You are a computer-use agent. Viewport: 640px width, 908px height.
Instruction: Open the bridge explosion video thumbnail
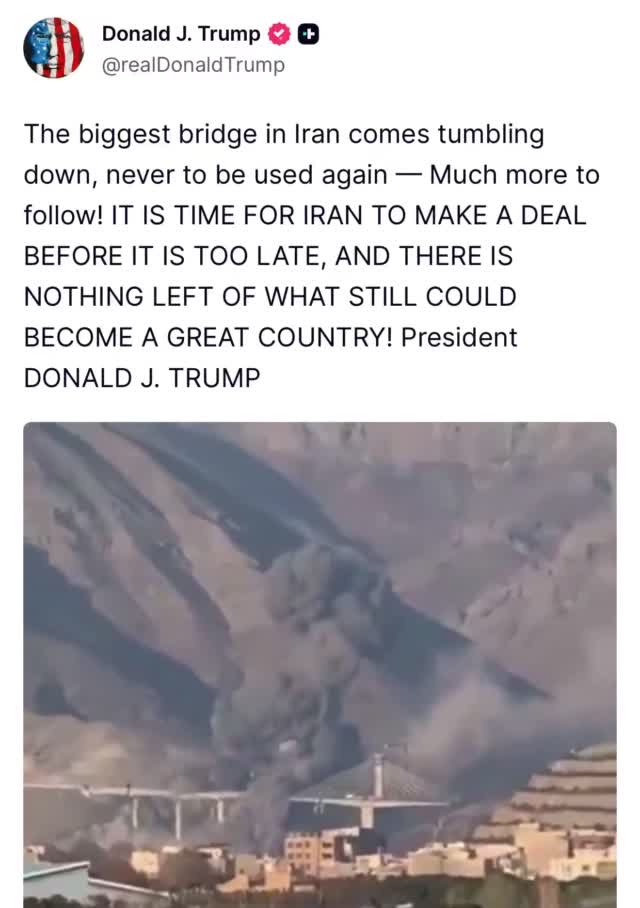click(320, 665)
